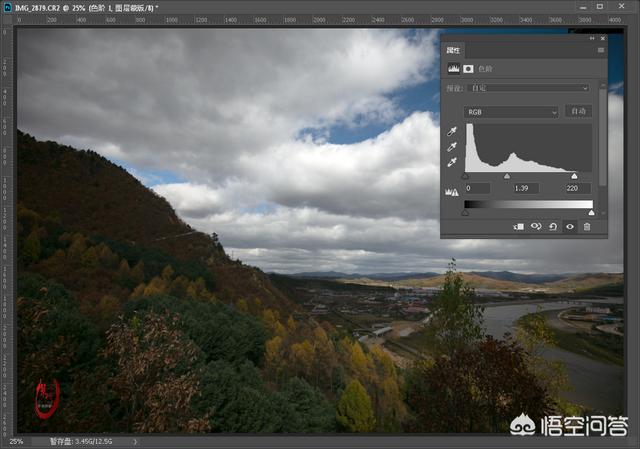Click the view previous state icon
640x449 pixels.
(536, 227)
